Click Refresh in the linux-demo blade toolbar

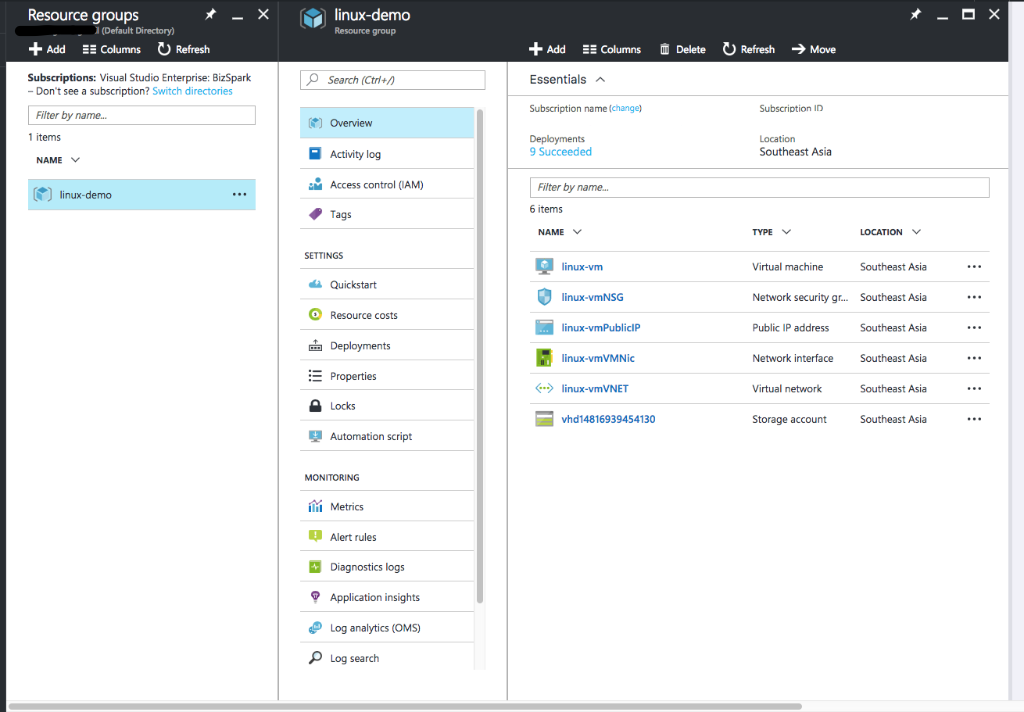[x=748, y=49]
